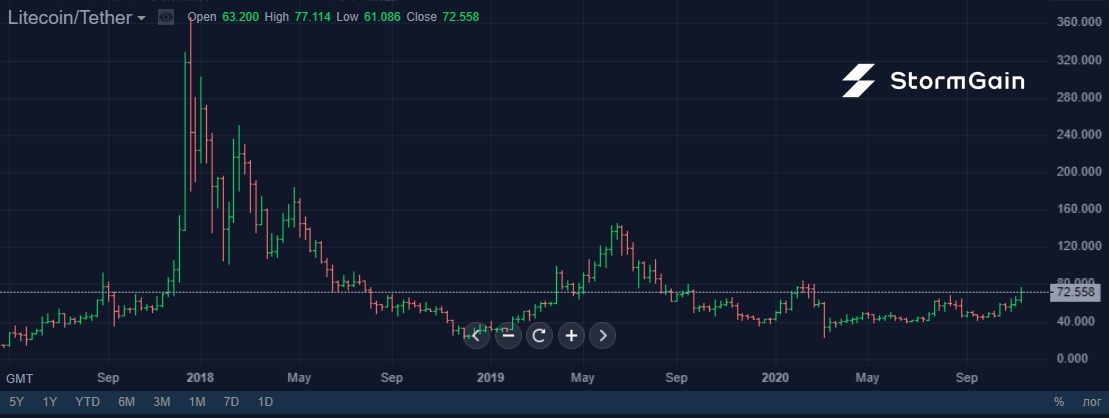Switch to the YTD range
Image resolution: width=1109 pixels, height=418 pixels.
pos(88,402)
